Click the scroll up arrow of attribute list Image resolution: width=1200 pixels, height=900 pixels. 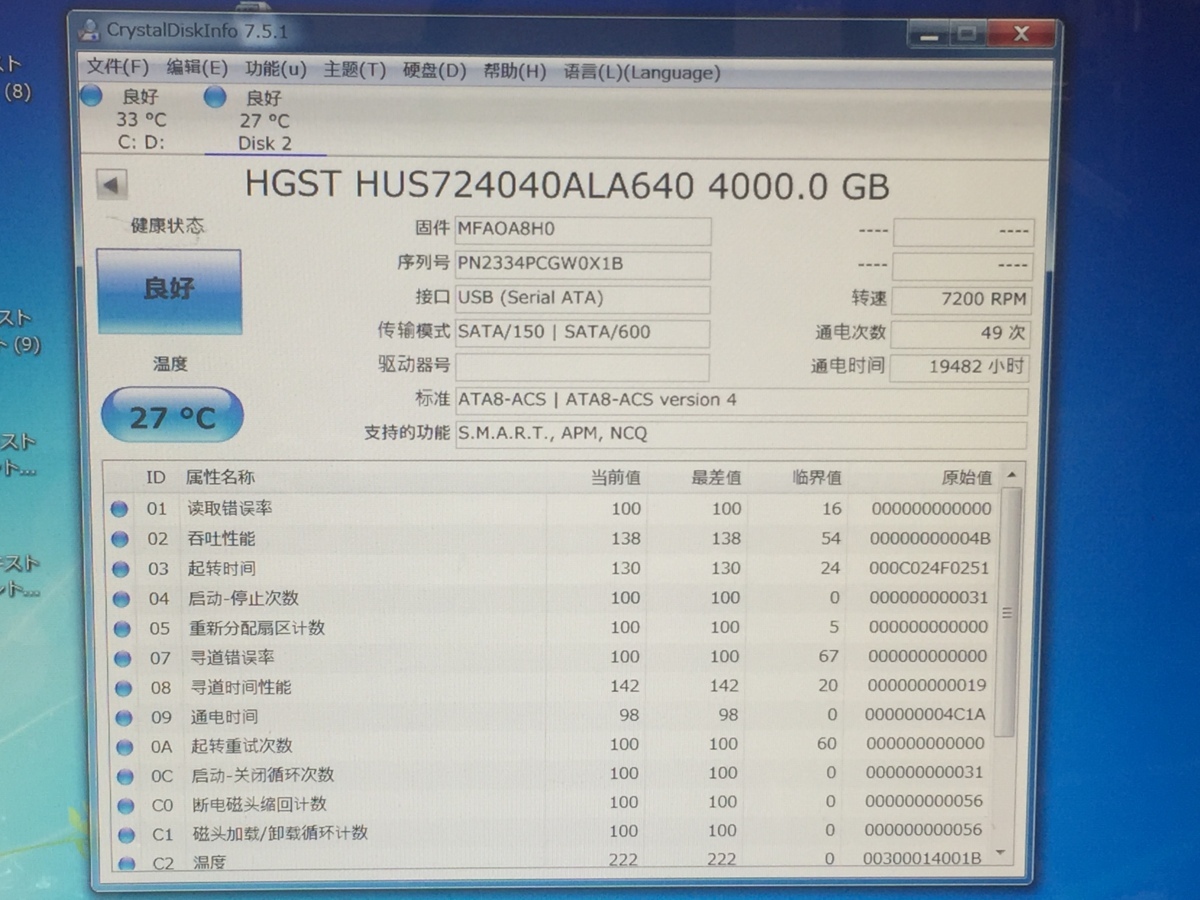click(x=1012, y=475)
